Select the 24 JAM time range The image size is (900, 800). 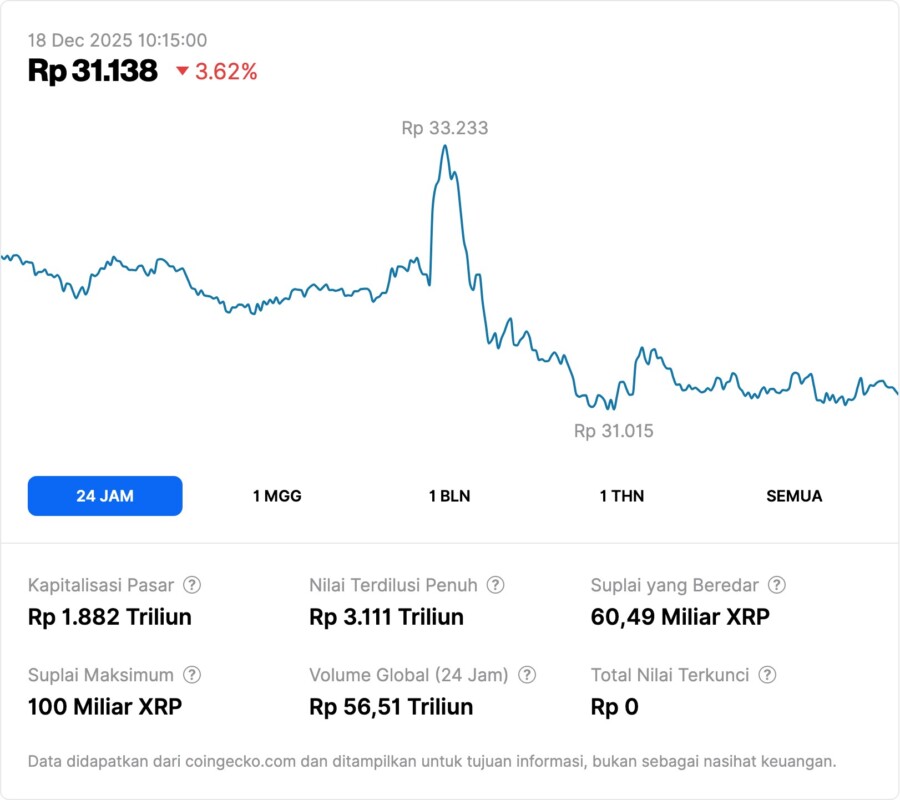[x=105, y=496]
